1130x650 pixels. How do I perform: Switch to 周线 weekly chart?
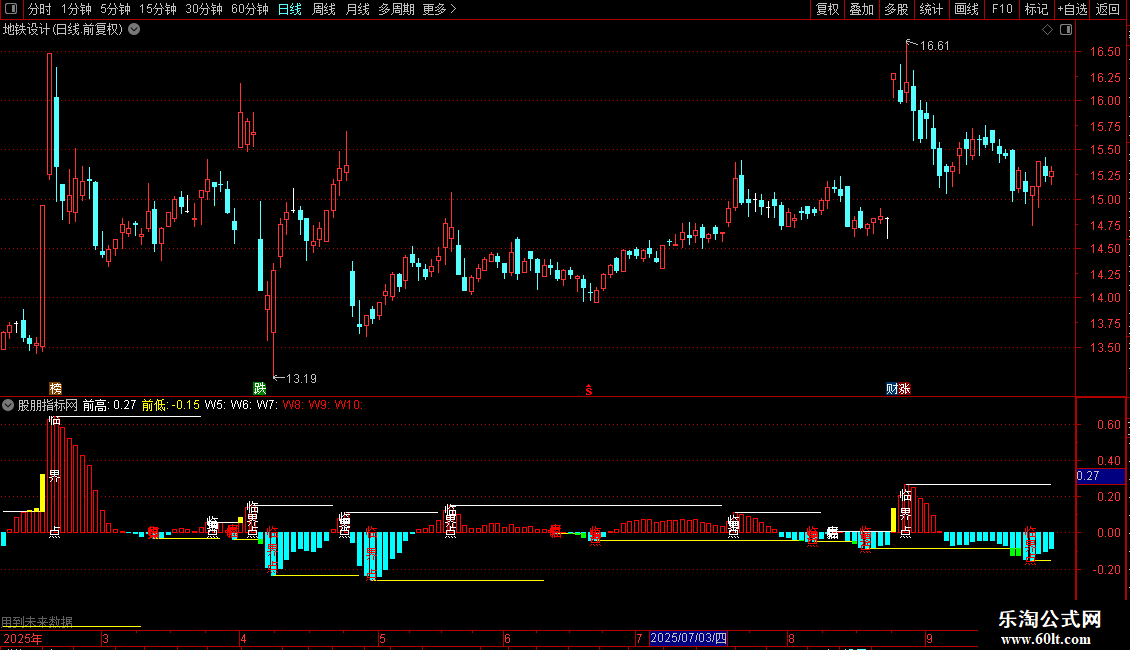pyautogui.click(x=324, y=9)
